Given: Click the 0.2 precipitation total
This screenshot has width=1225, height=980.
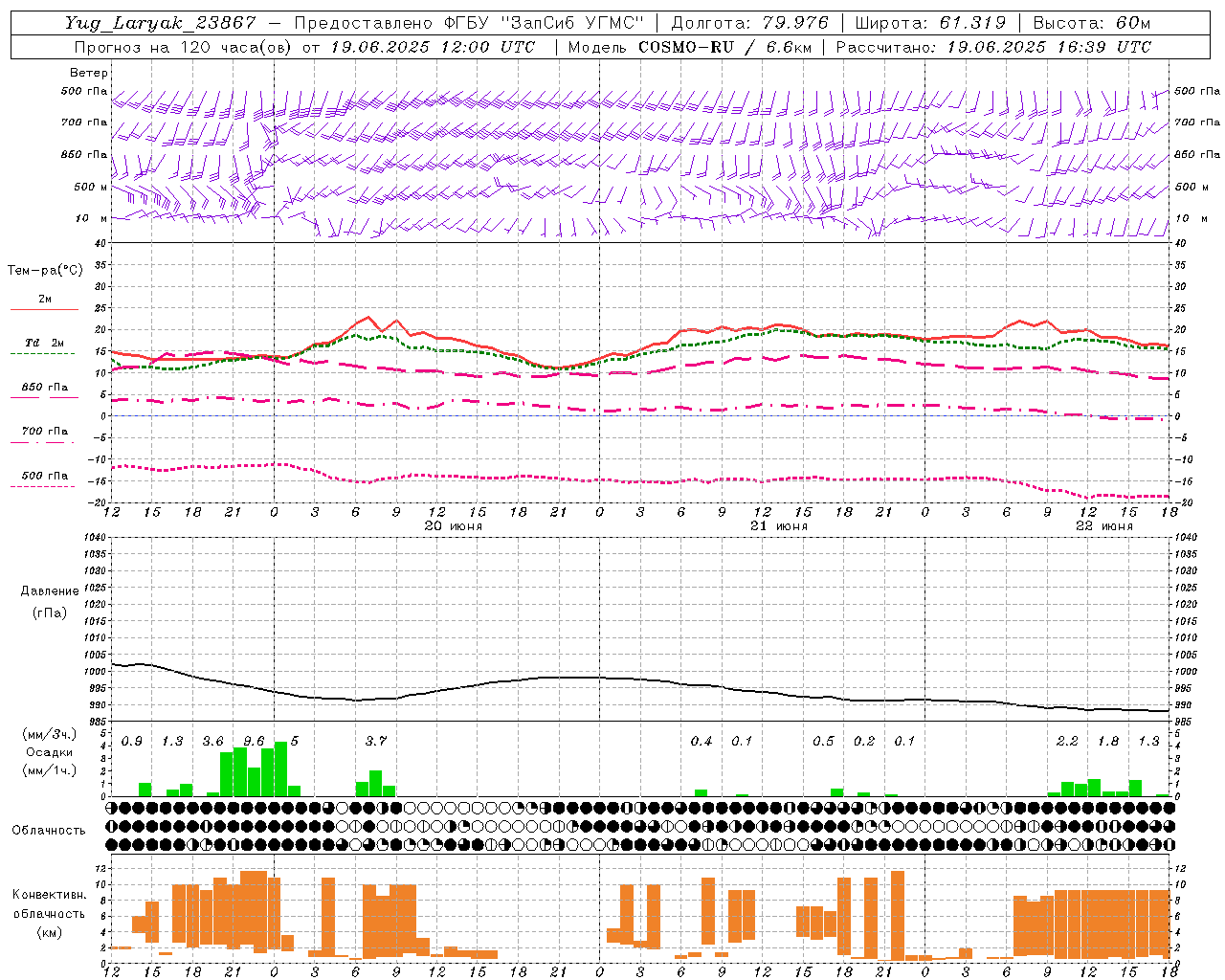Looking at the screenshot, I should coord(864,742).
